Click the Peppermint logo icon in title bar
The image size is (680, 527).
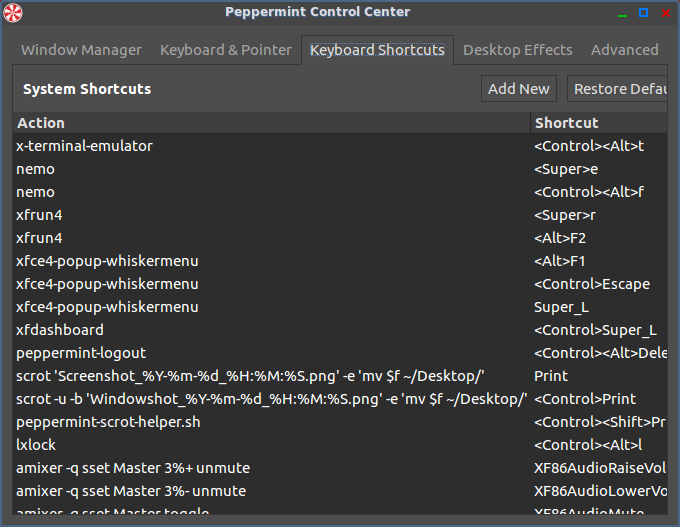13,12
